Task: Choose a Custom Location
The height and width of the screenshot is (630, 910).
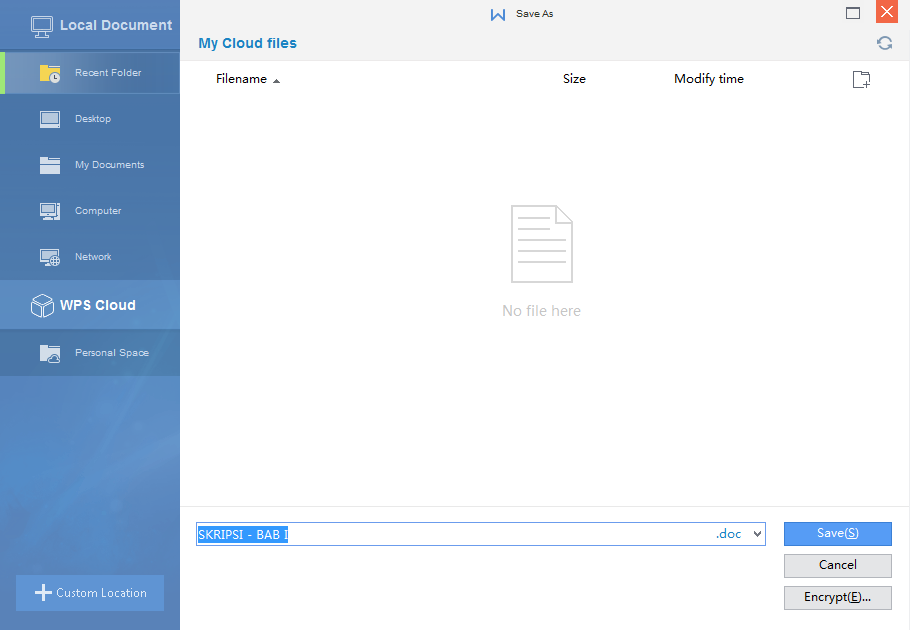Action: [89, 593]
